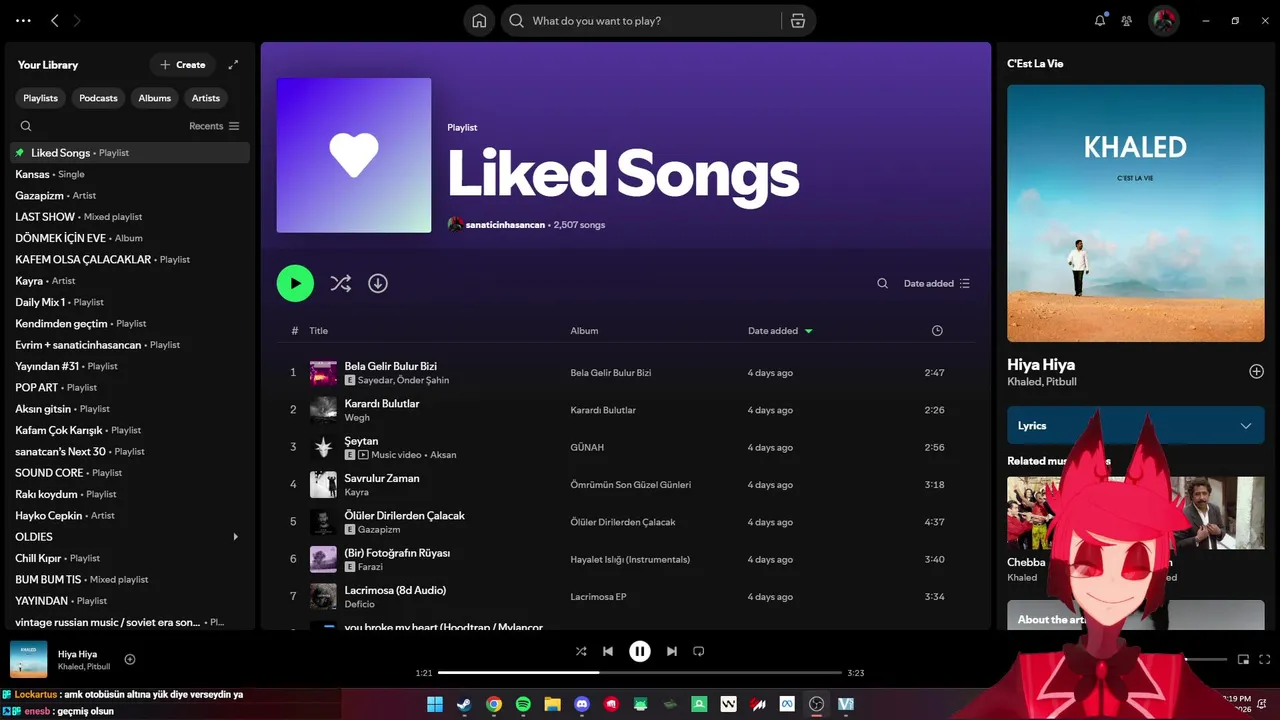Screen dimensions: 1280x720
Task: Toggle shuffle in the player bar
Action: tap(581, 651)
